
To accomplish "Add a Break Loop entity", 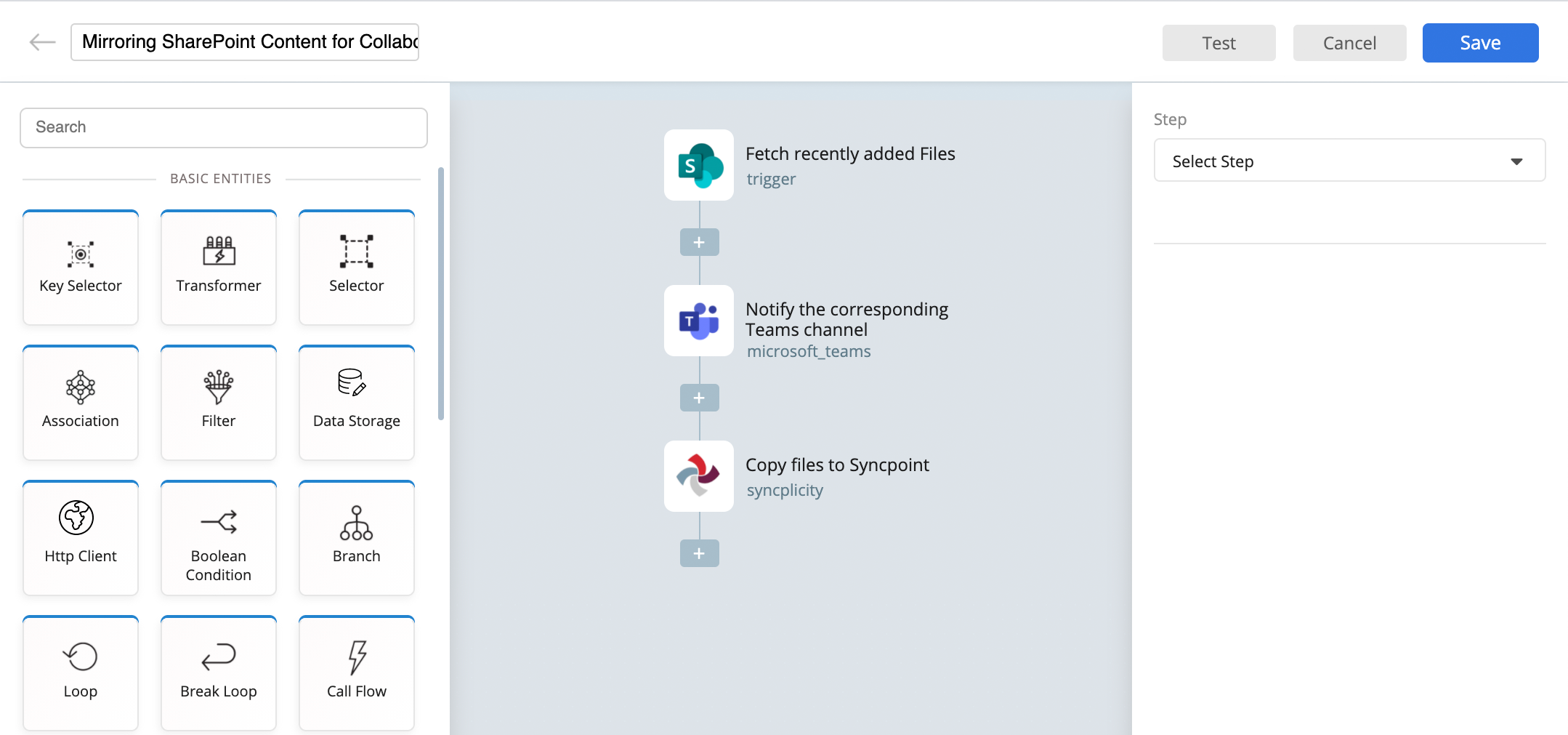I will coord(219,673).
